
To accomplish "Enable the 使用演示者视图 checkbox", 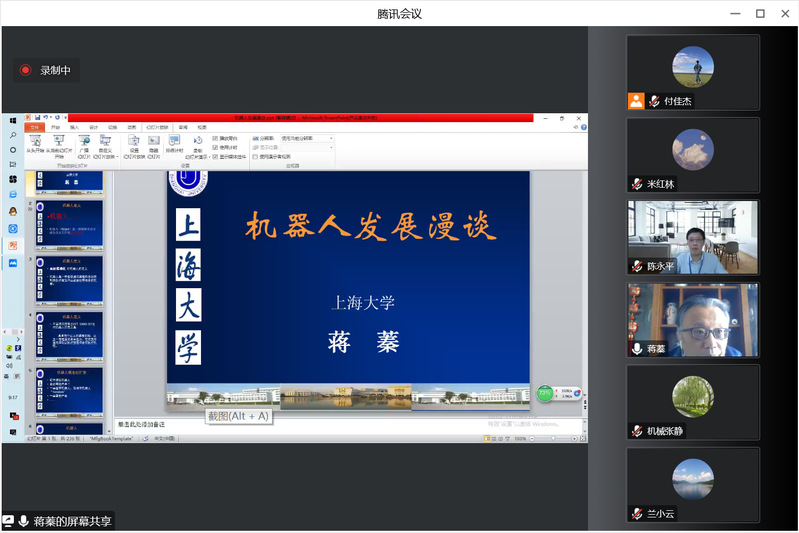I will coord(255,156).
